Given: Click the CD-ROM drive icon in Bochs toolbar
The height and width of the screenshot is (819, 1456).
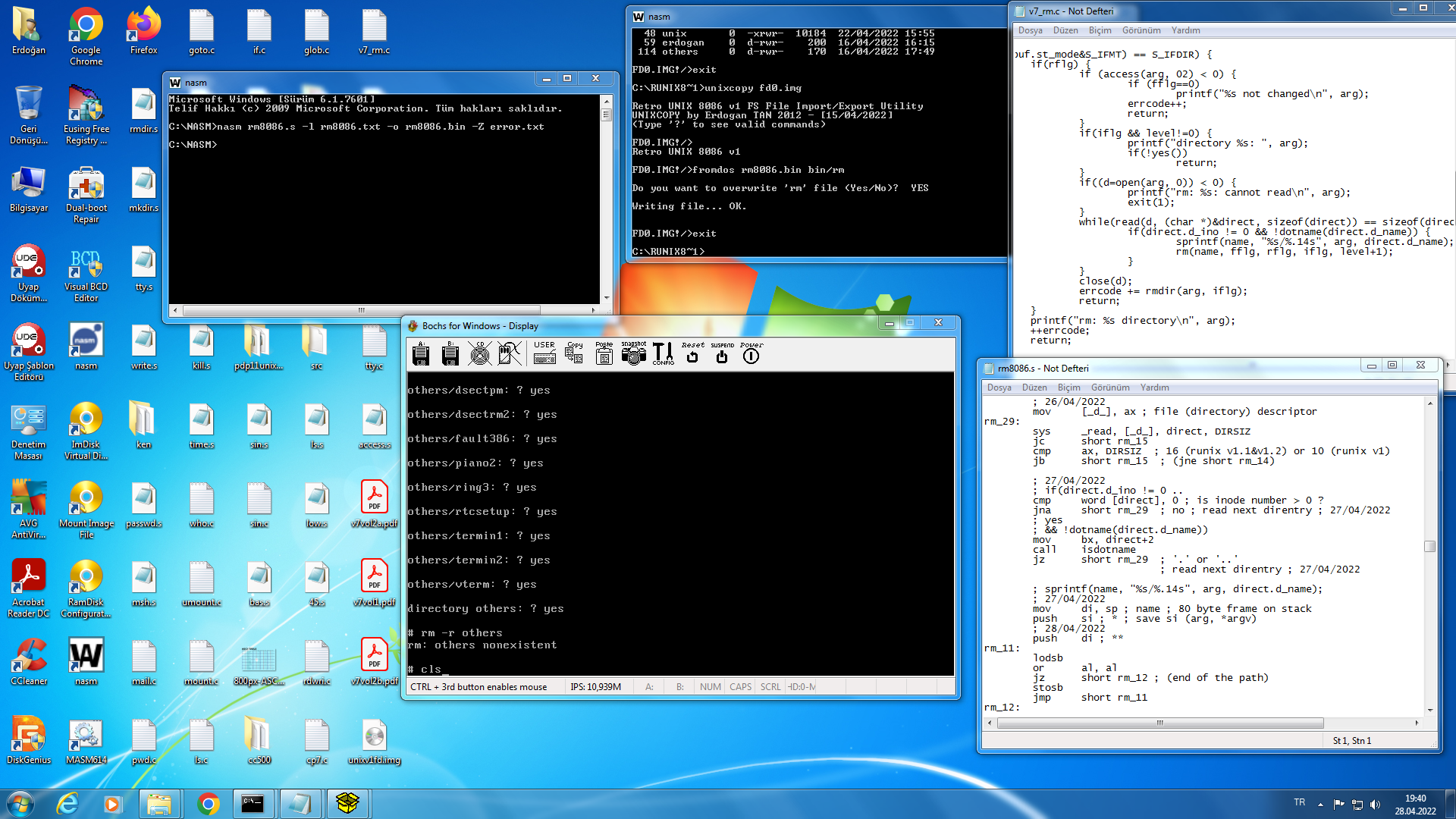Looking at the screenshot, I should [x=479, y=353].
